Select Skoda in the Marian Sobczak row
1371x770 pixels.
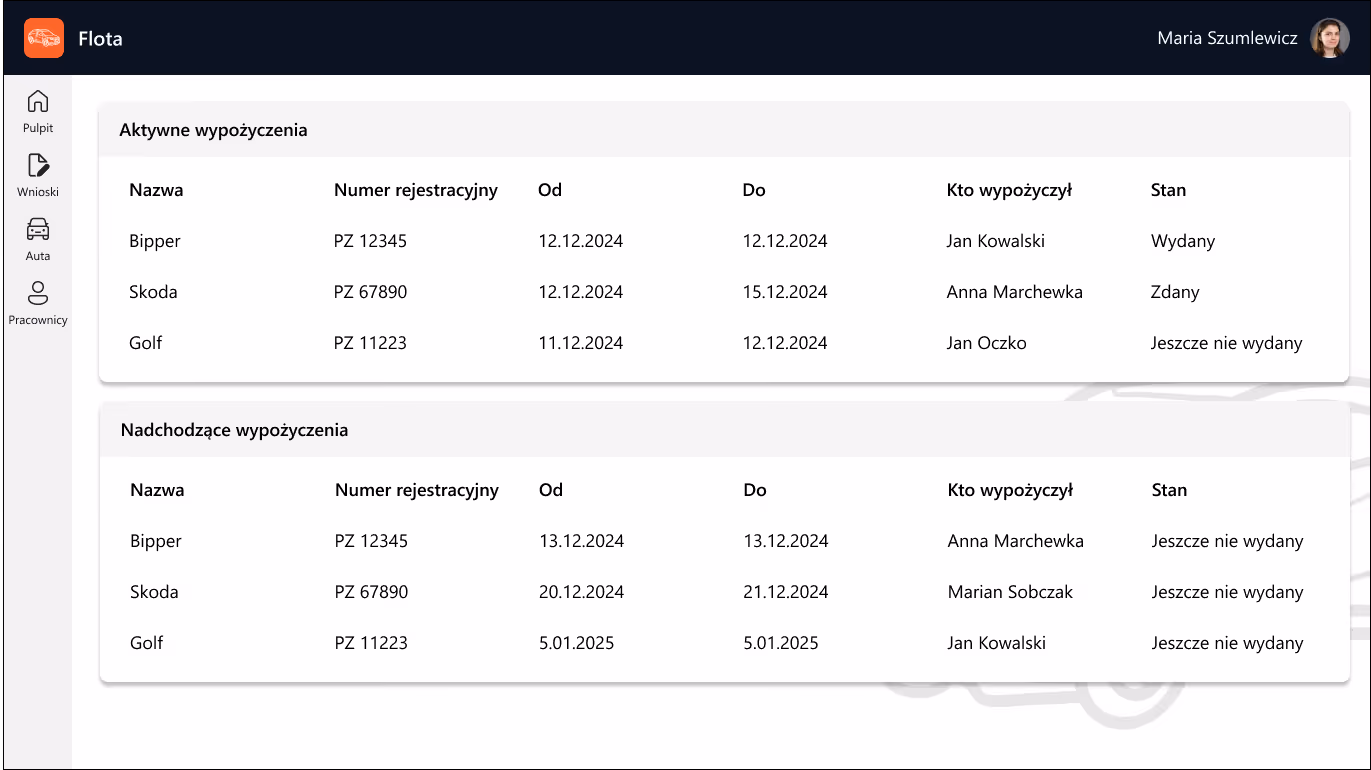pyautogui.click(x=154, y=592)
